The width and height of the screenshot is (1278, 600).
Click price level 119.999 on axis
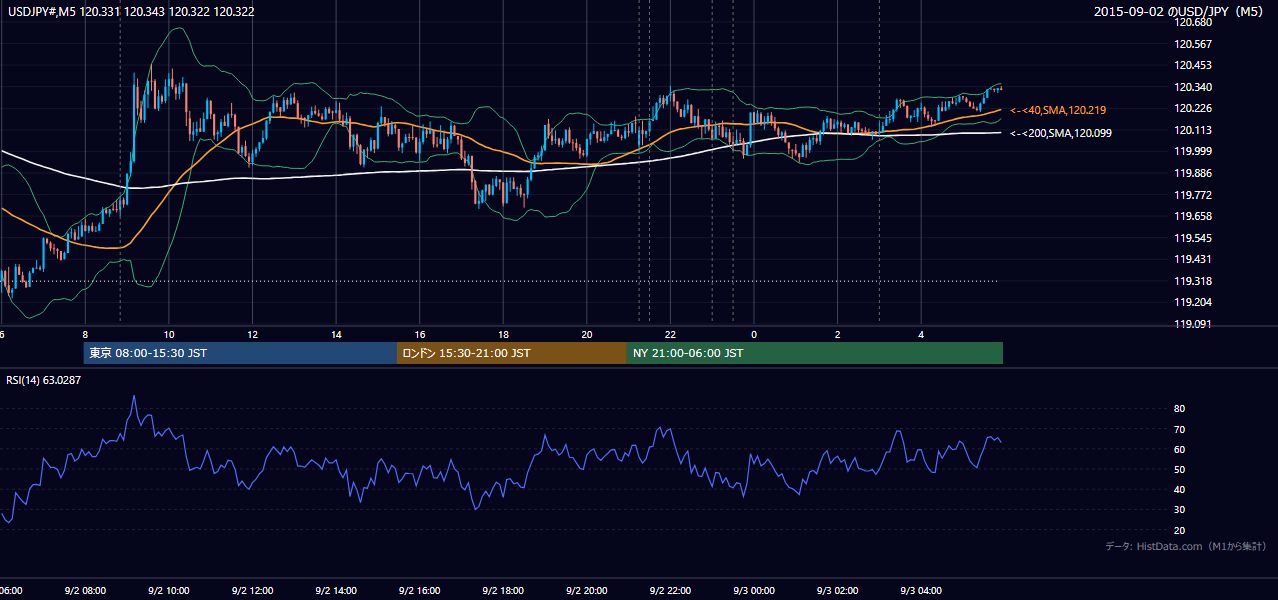[x=1192, y=151]
